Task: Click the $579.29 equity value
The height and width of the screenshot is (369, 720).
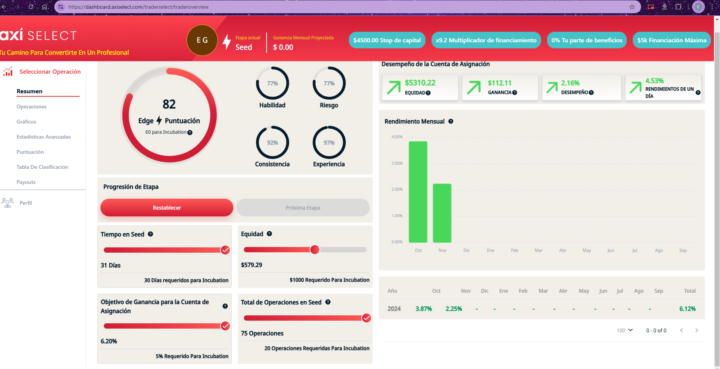Action: point(252,265)
